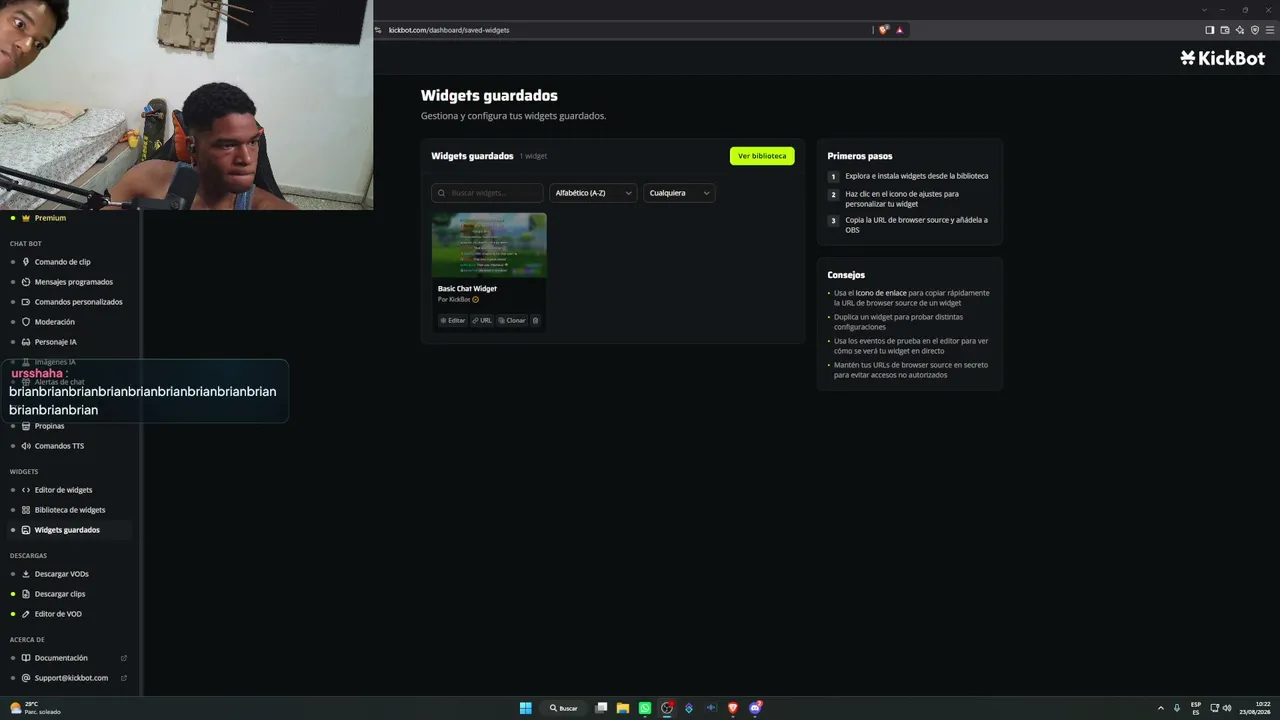Open Propinas in the sidebar

68,426
